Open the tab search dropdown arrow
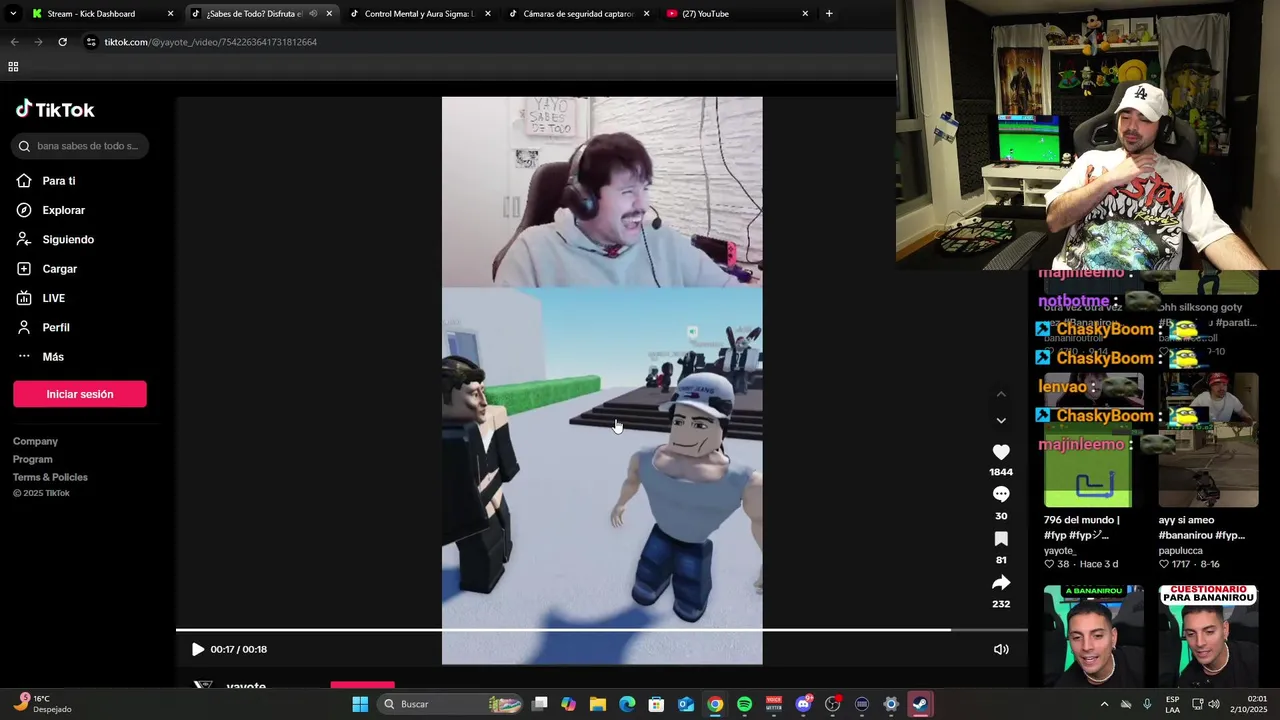The width and height of the screenshot is (1280, 720). coord(13,14)
